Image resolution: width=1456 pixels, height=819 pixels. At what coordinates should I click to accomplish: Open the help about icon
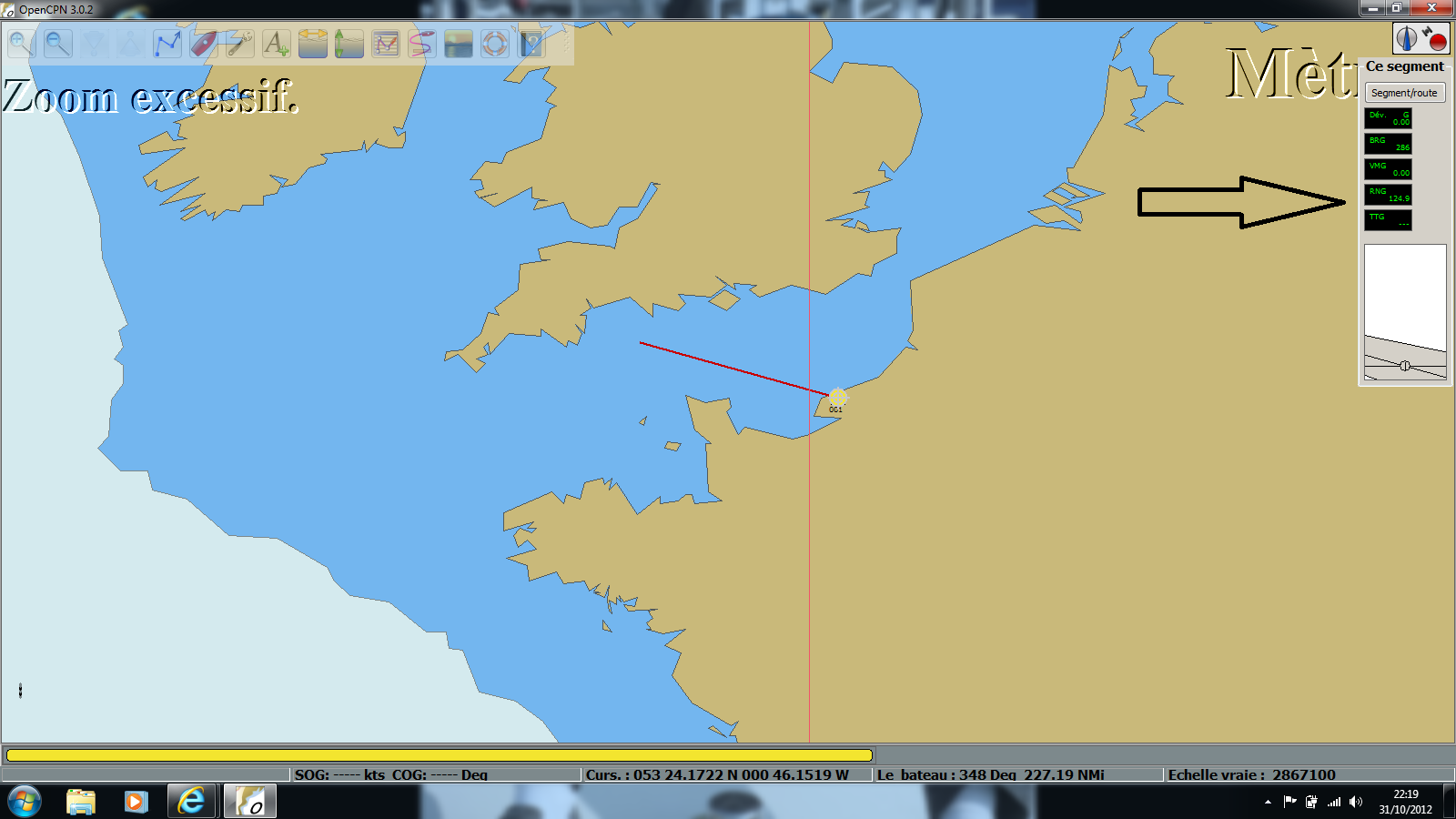[531, 43]
